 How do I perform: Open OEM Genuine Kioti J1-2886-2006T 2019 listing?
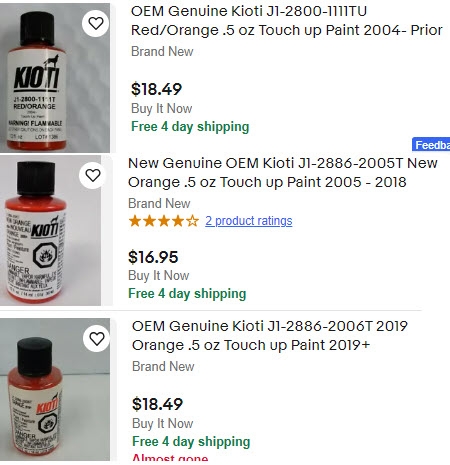(x=270, y=335)
